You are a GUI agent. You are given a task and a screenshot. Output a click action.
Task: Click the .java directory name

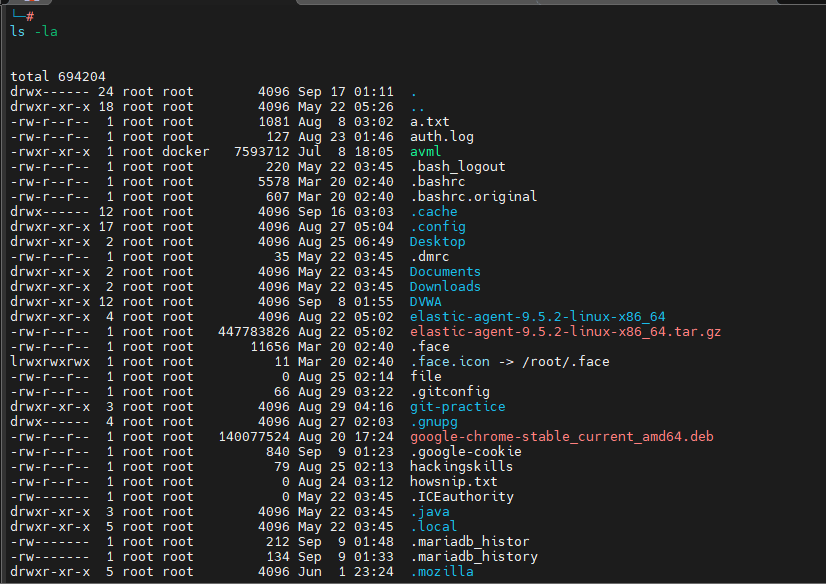[x=429, y=512]
